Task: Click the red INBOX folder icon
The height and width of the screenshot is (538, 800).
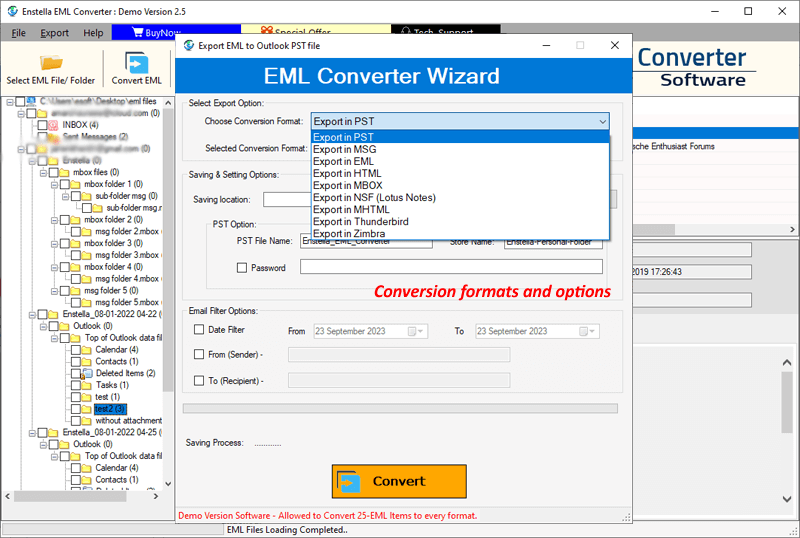Action: point(54,125)
